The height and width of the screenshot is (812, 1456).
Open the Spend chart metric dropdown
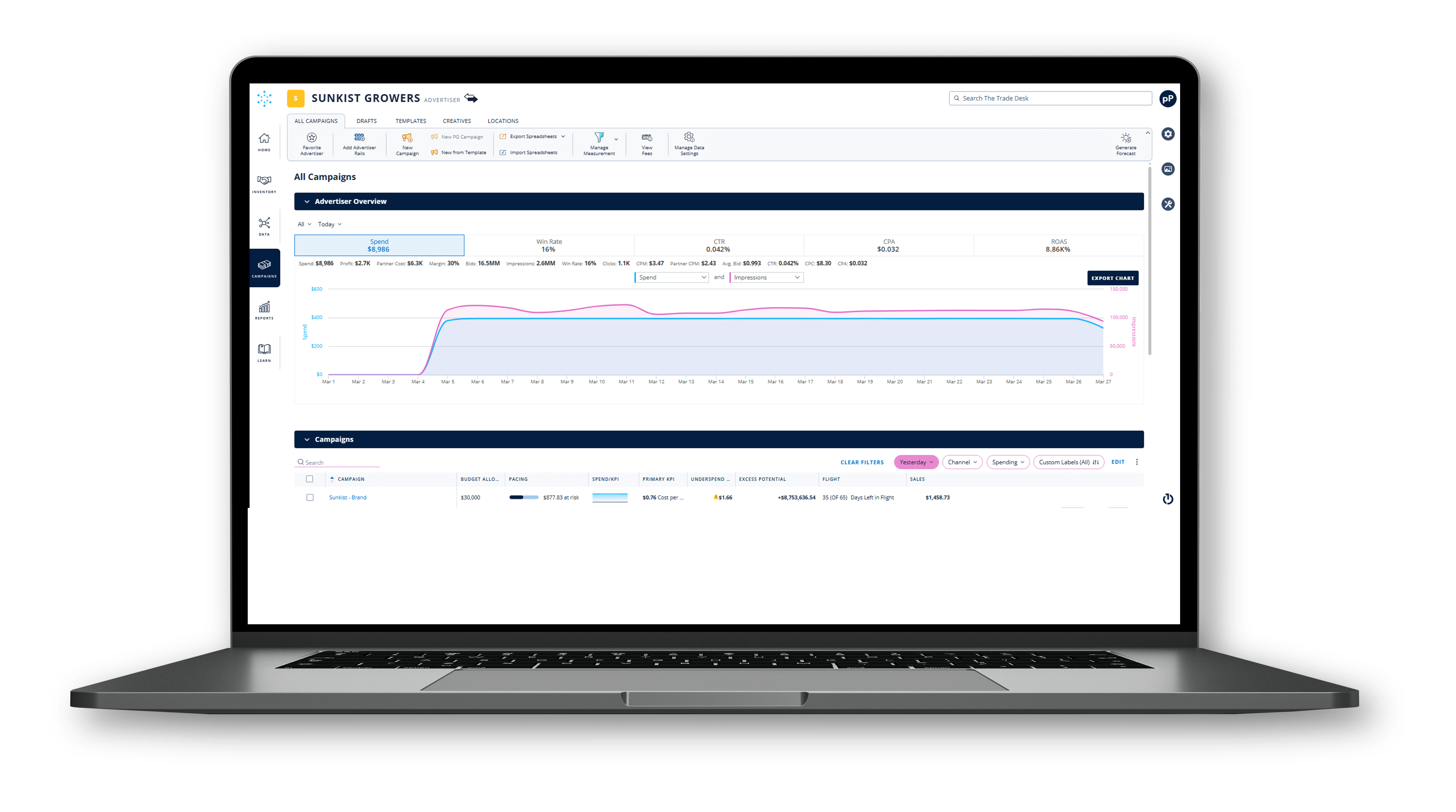click(671, 277)
